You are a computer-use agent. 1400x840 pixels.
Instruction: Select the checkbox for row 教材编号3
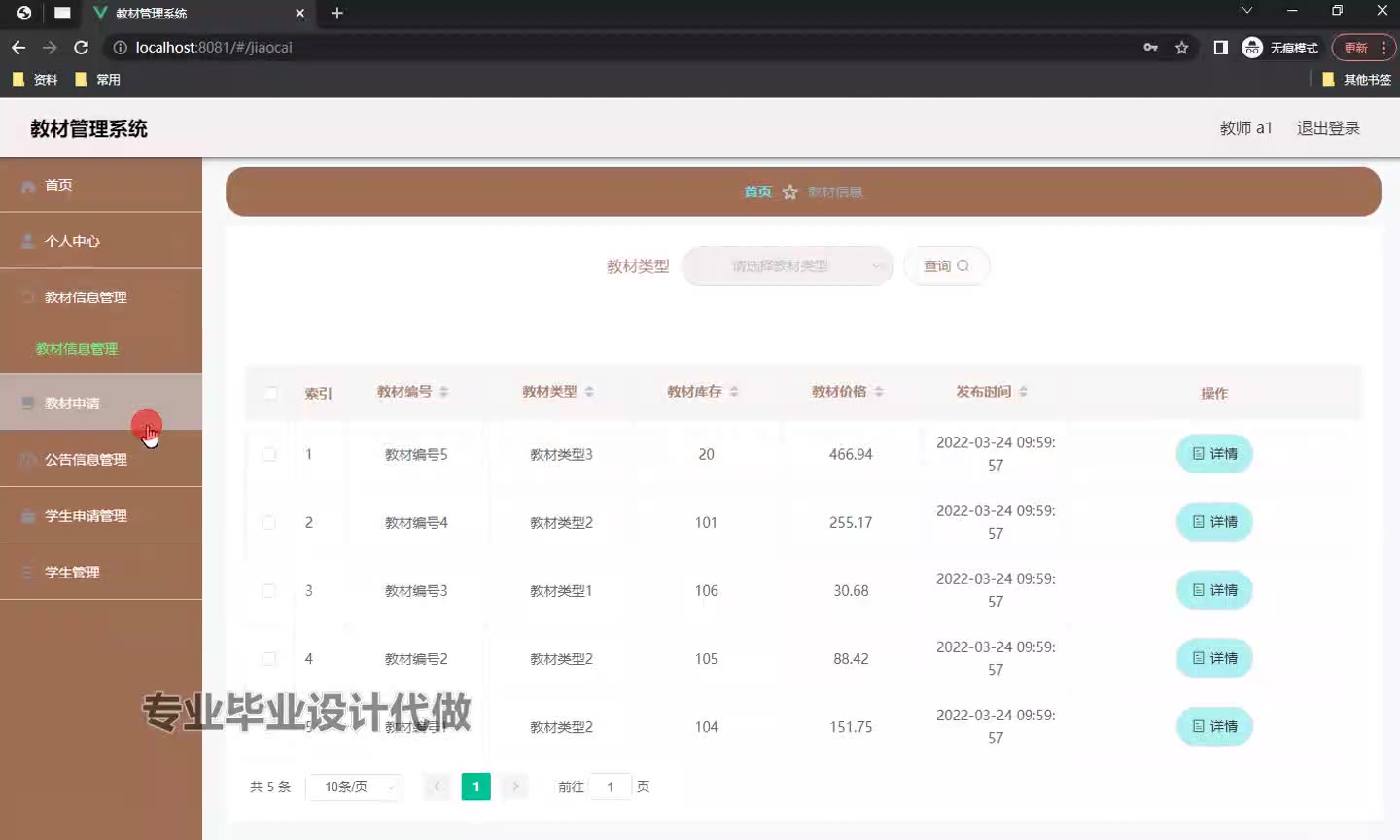pyautogui.click(x=269, y=590)
